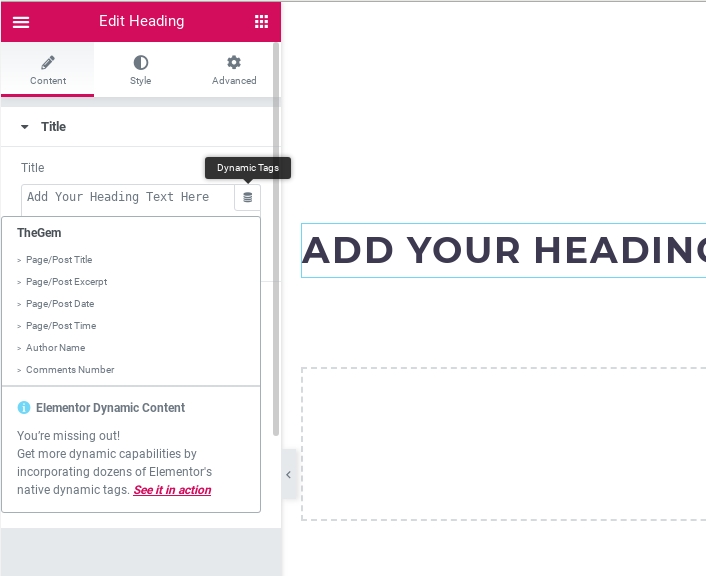Viewport: 706px width, 576px height.
Task: Open the hamburger menu in header
Action: pos(21,22)
